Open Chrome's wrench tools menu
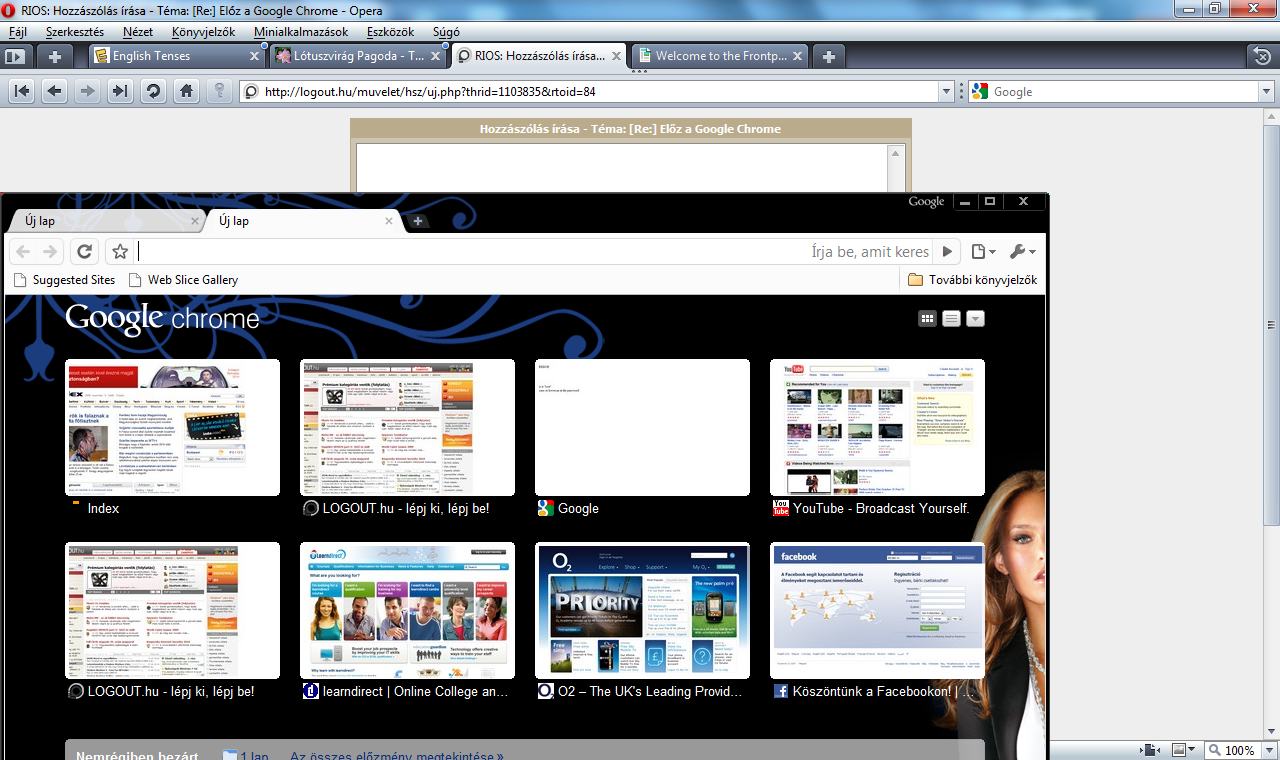Image resolution: width=1280 pixels, height=760 pixels. [1023, 252]
